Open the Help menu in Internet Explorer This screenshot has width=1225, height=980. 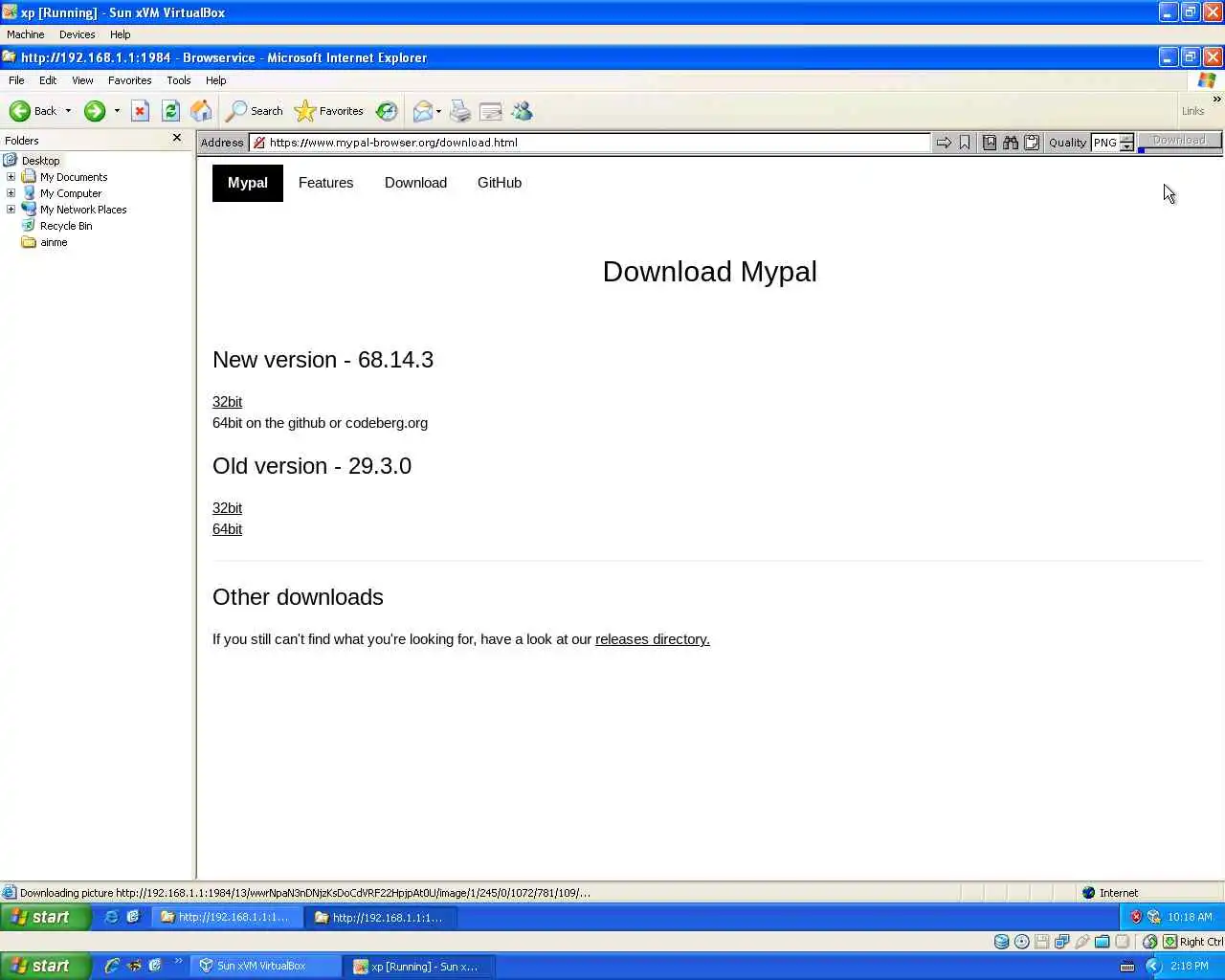click(216, 80)
